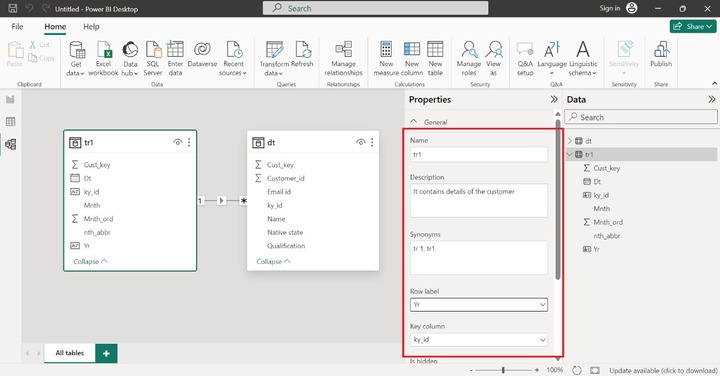Click Fit to page icon in status bar
The width and height of the screenshot is (720, 376).
[x=595, y=370]
